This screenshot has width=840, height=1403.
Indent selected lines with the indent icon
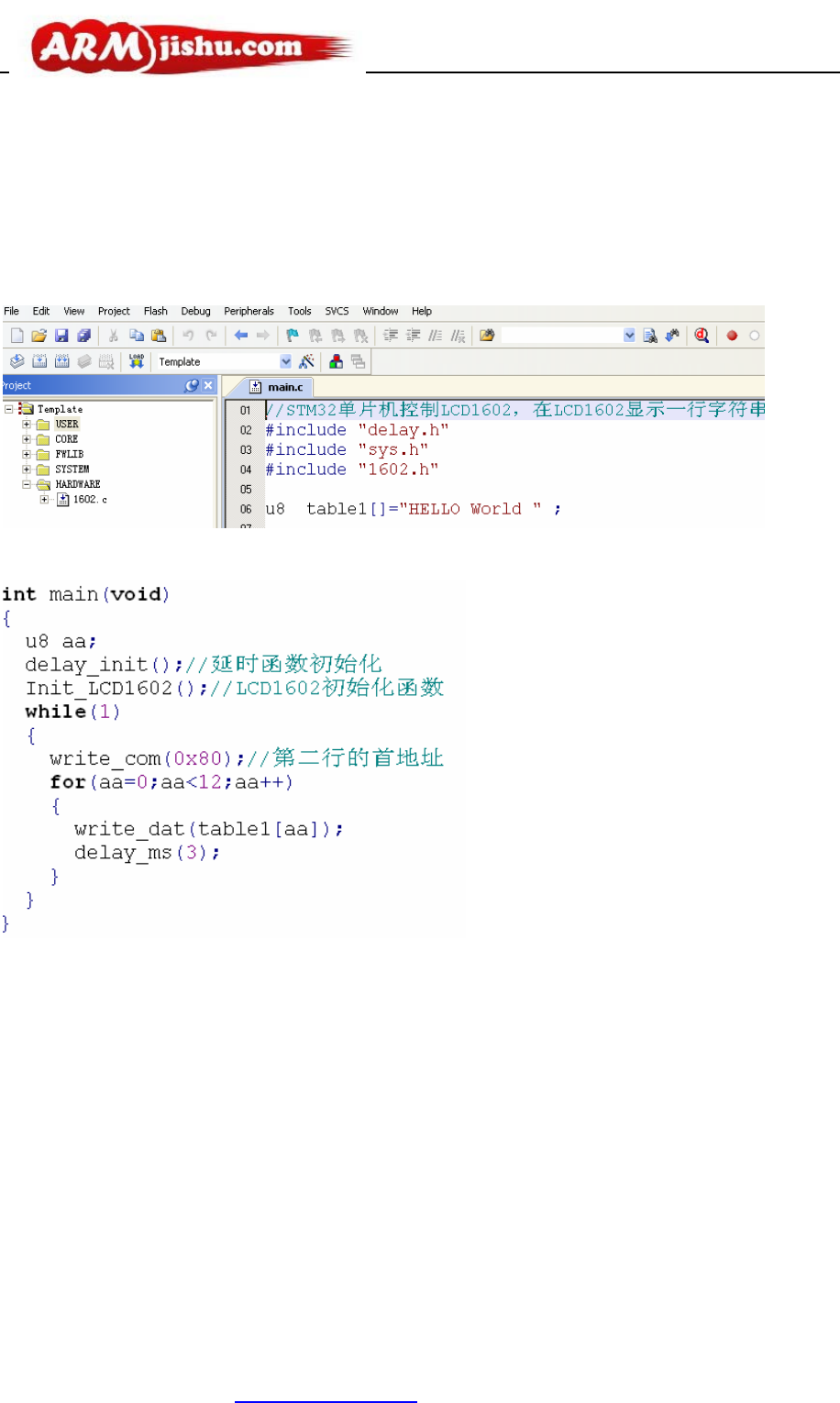tap(391, 336)
